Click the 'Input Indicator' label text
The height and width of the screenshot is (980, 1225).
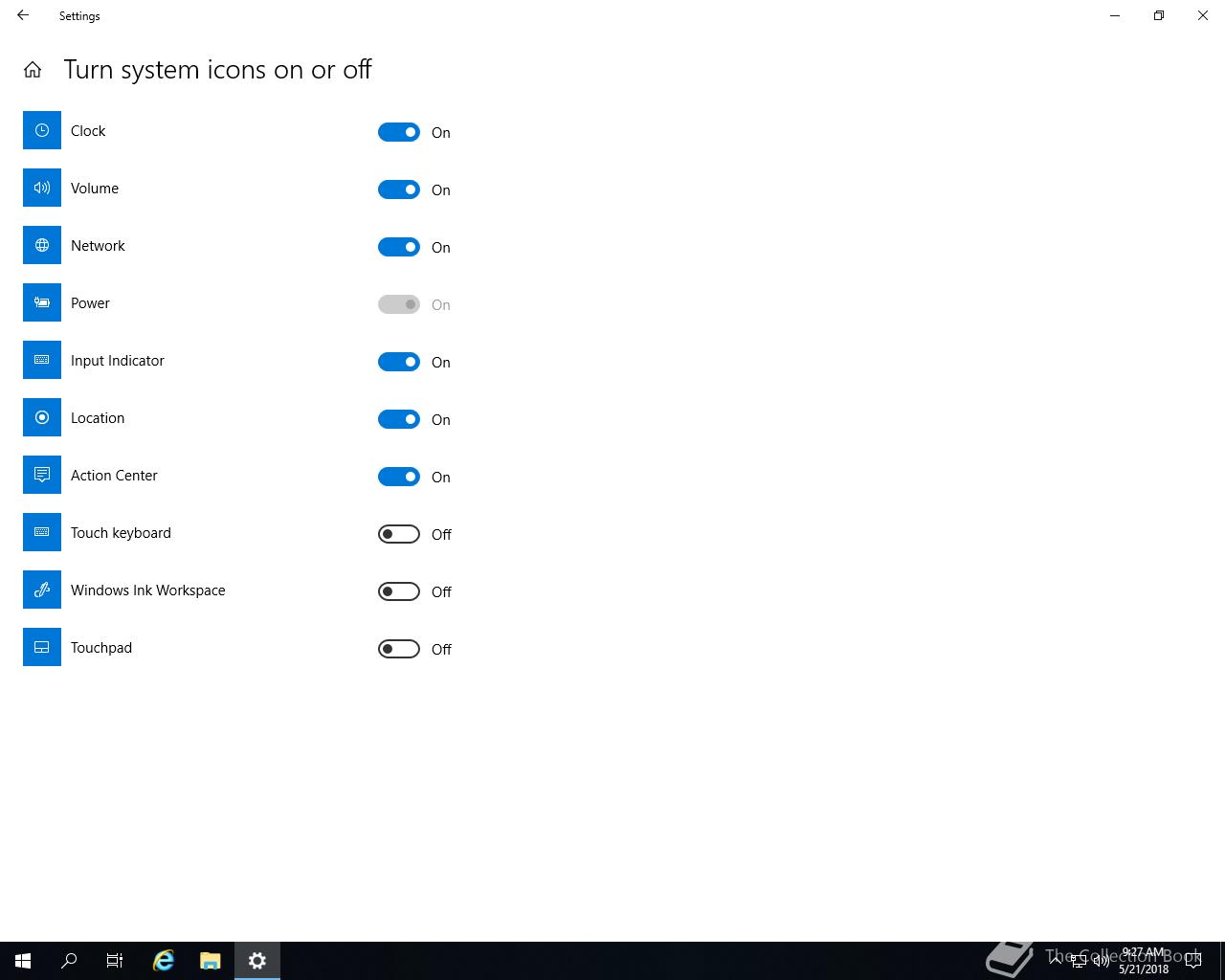coord(118,361)
